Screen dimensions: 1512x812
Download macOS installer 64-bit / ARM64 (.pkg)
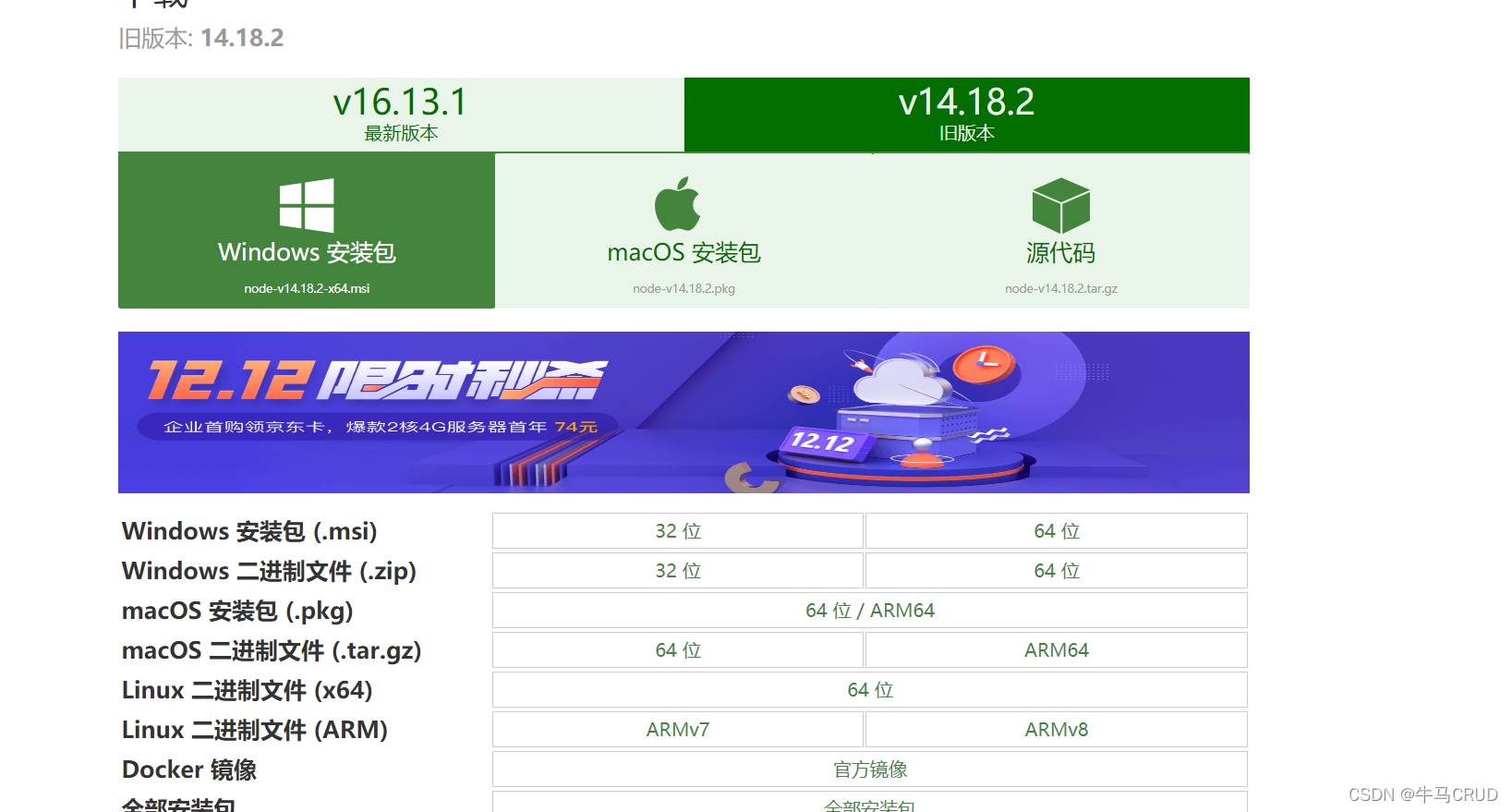870,611
